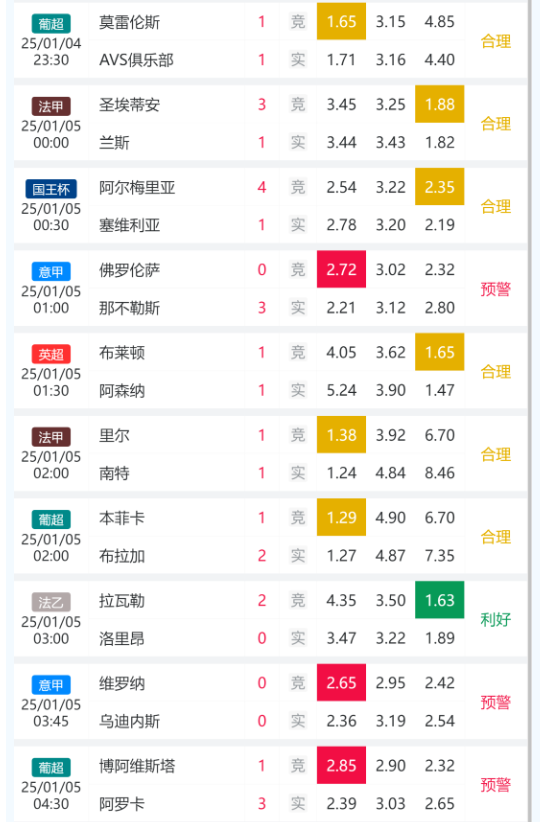The image size is (551, 822).
Task: Open the 合理 status for 布莱顿 match
Action: [x=495, y=372]
